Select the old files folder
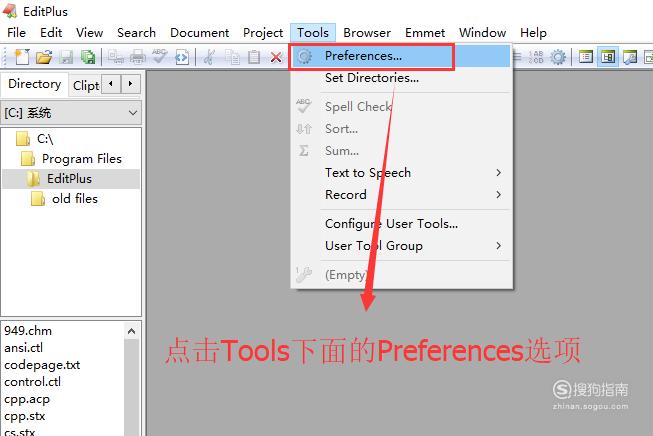Image resolution: width=653 pixels, height=436 pixels. (x=75, y=199)
